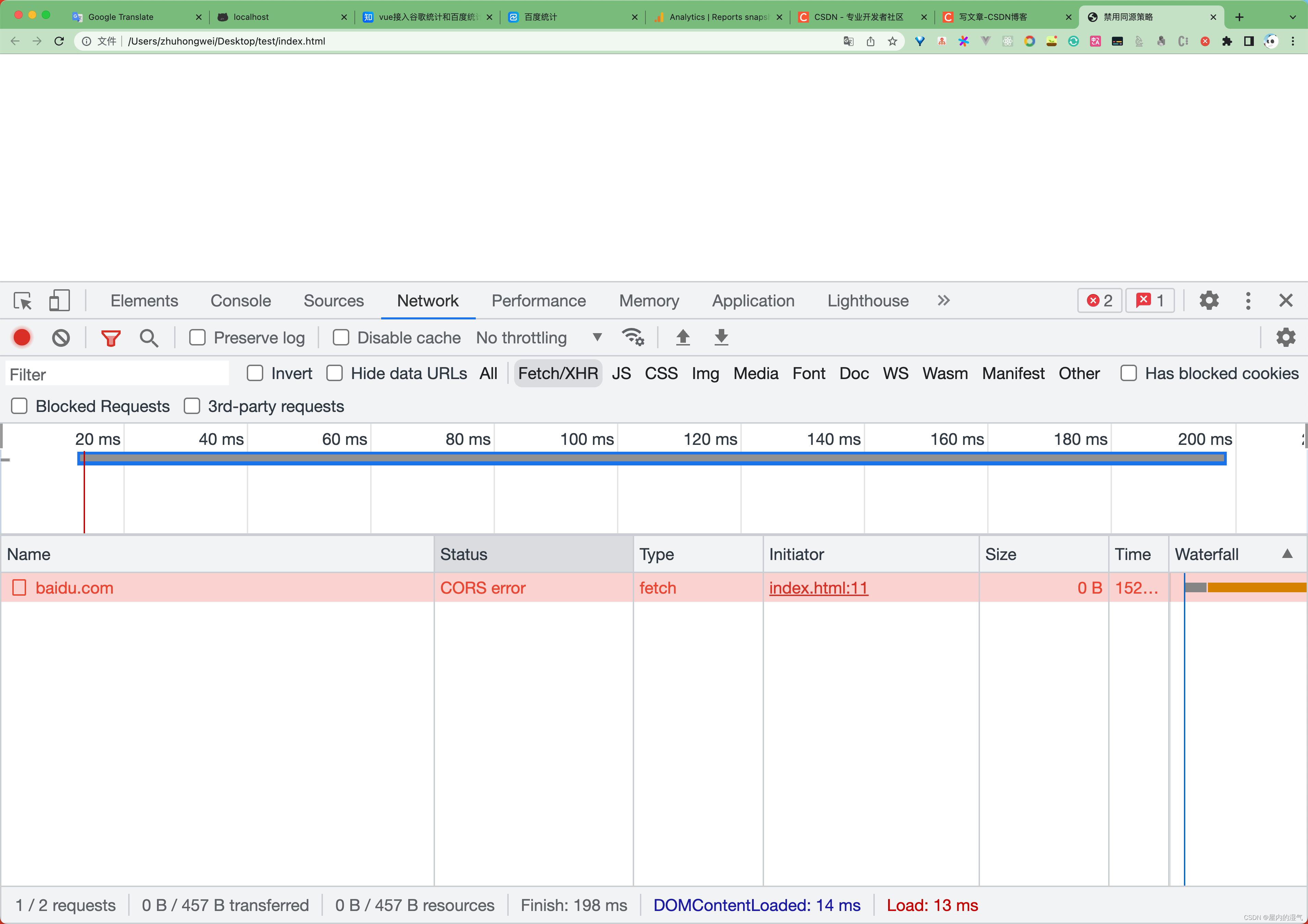Open the No throttling dropdown
Image resolution: width=1308 pixels, height=924 pixels.
pos(538,337)
